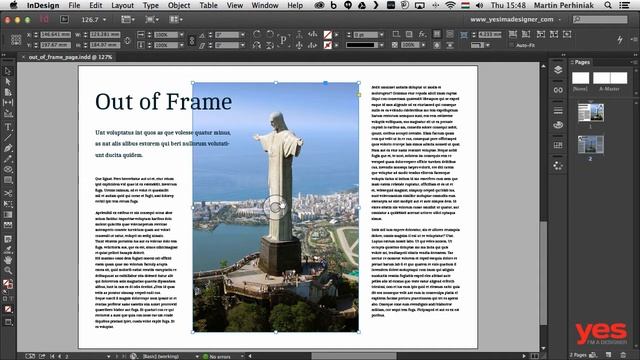Select the Rectangle tool

[8, 180]
